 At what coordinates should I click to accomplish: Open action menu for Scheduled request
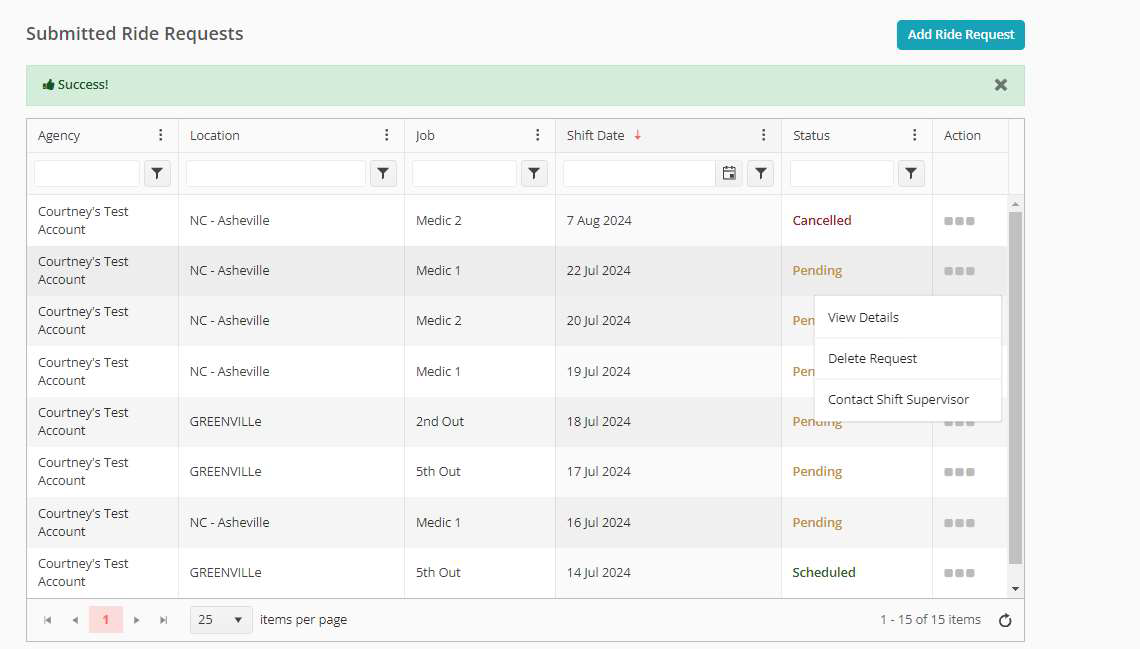tap(959, 573)
